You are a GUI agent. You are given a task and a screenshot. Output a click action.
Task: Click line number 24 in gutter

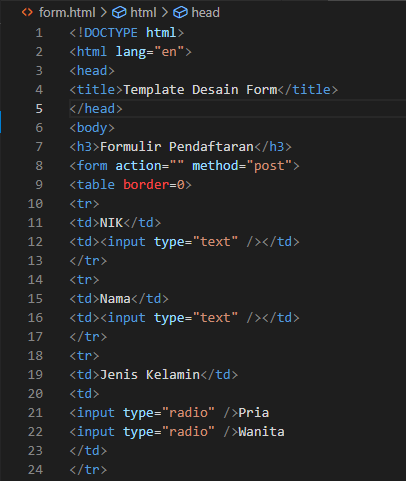coord(35,470)
